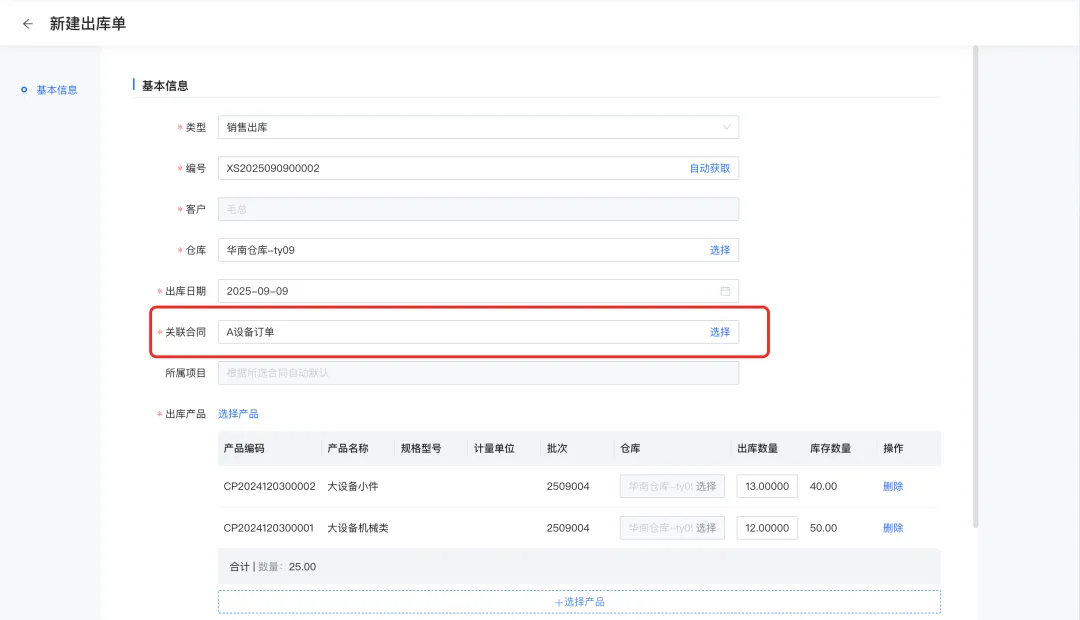
Task: Click 选择 for warehouse in the second product row
Action: coord(706,527)
